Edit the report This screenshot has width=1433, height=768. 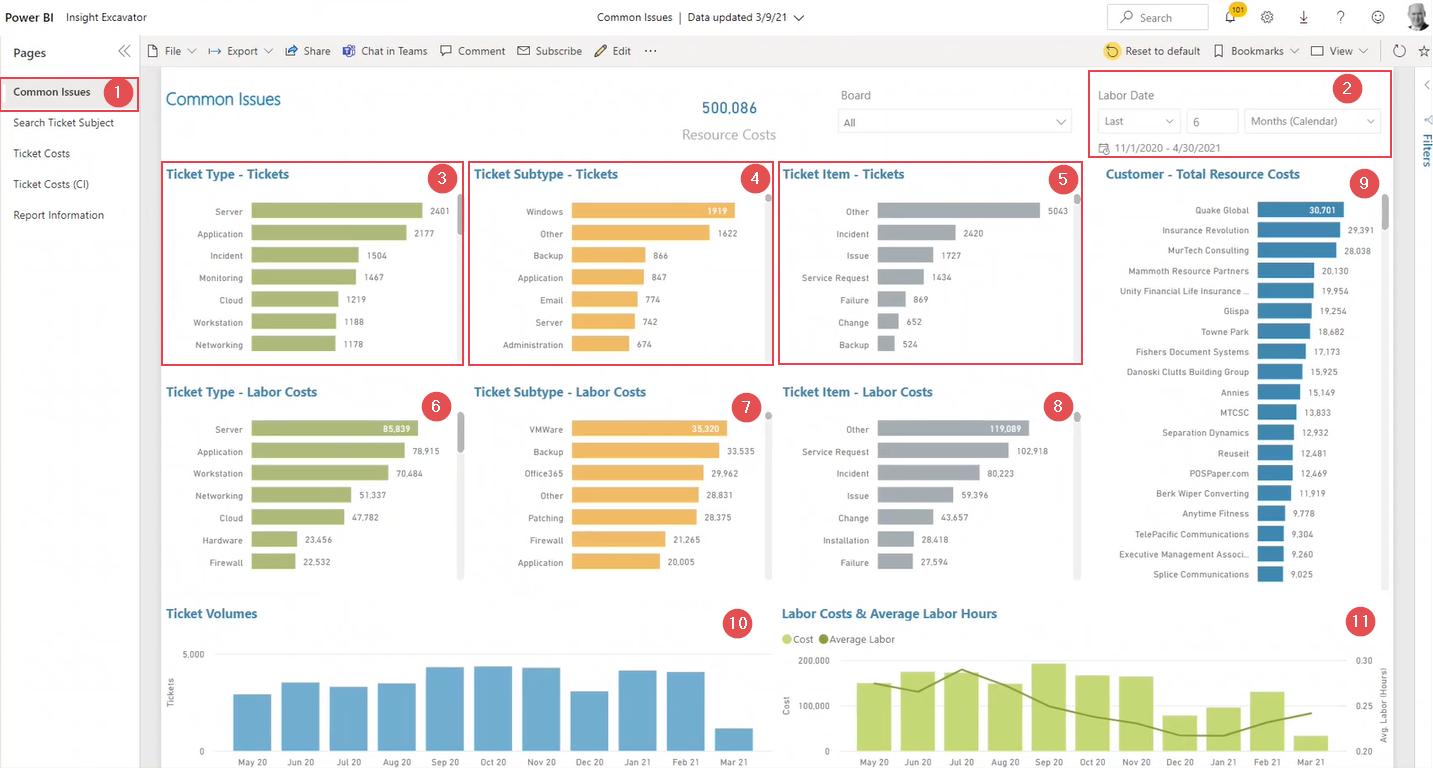pyautogui.click(x=613, y=51)
